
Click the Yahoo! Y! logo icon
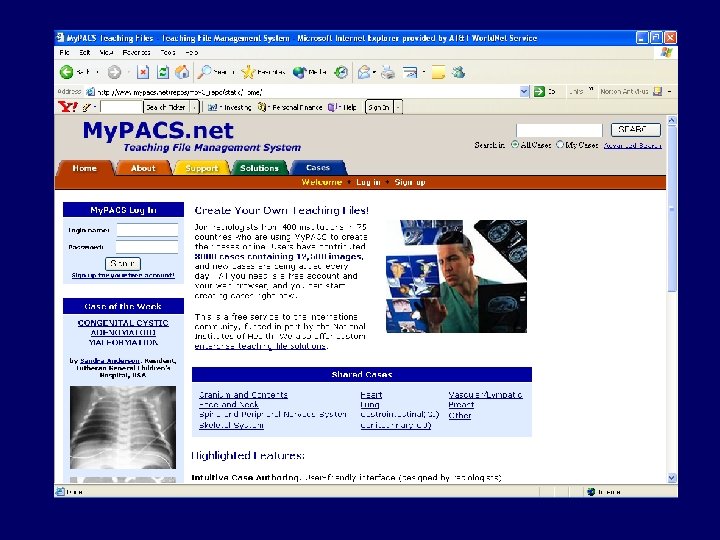[x=68, y=107]
